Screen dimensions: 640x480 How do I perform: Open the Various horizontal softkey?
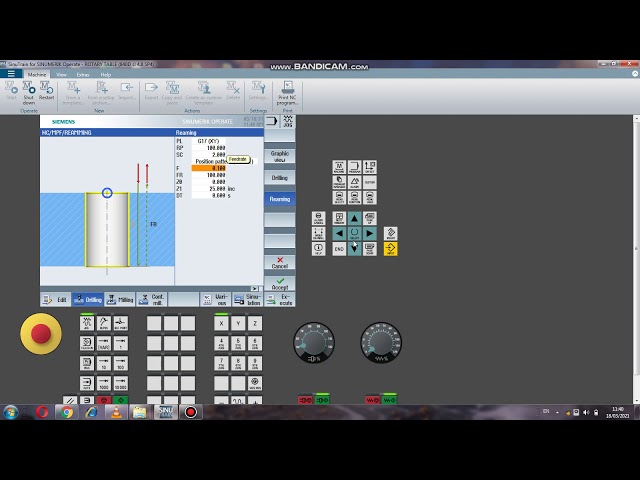coord(216,300)
